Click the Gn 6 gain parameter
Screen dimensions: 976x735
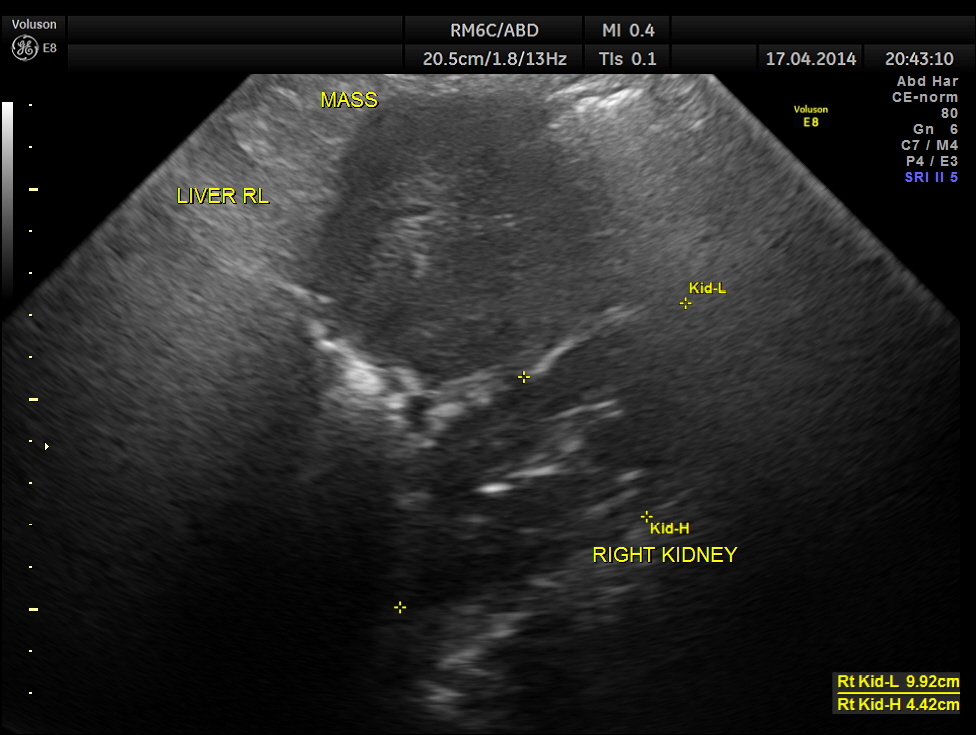pos(935,129)
